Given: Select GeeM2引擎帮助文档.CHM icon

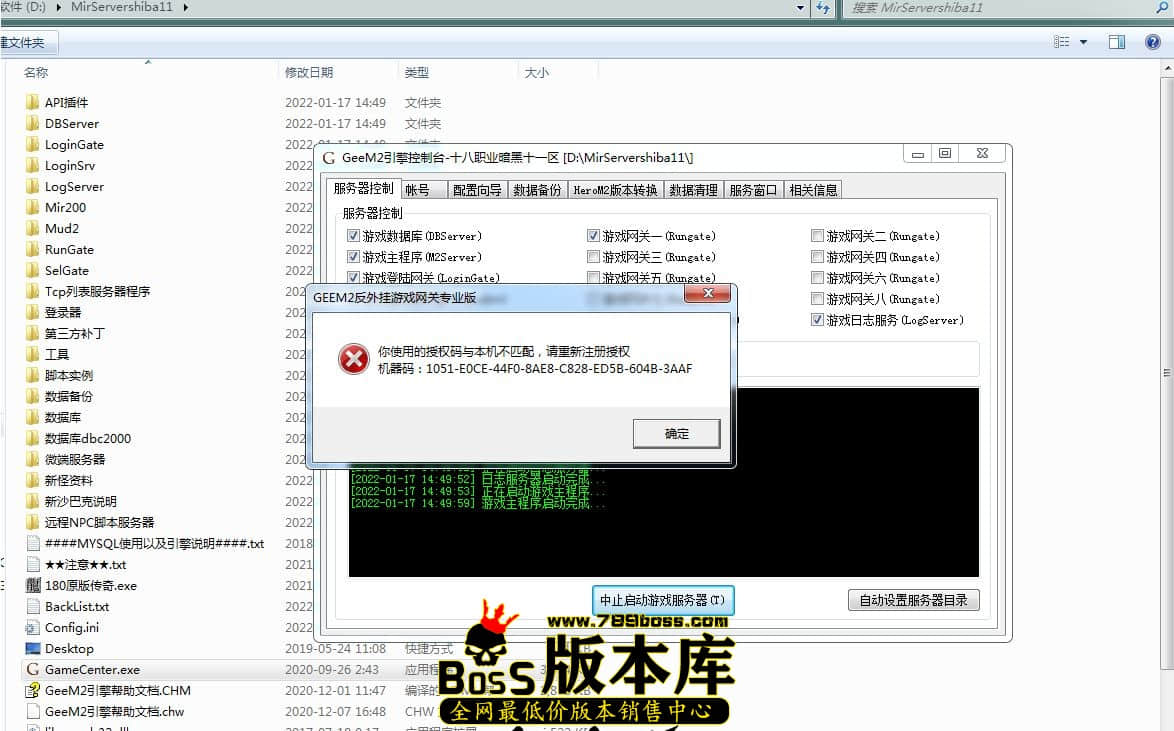Looking at the screenshot, I should click(x=32, y=690).
